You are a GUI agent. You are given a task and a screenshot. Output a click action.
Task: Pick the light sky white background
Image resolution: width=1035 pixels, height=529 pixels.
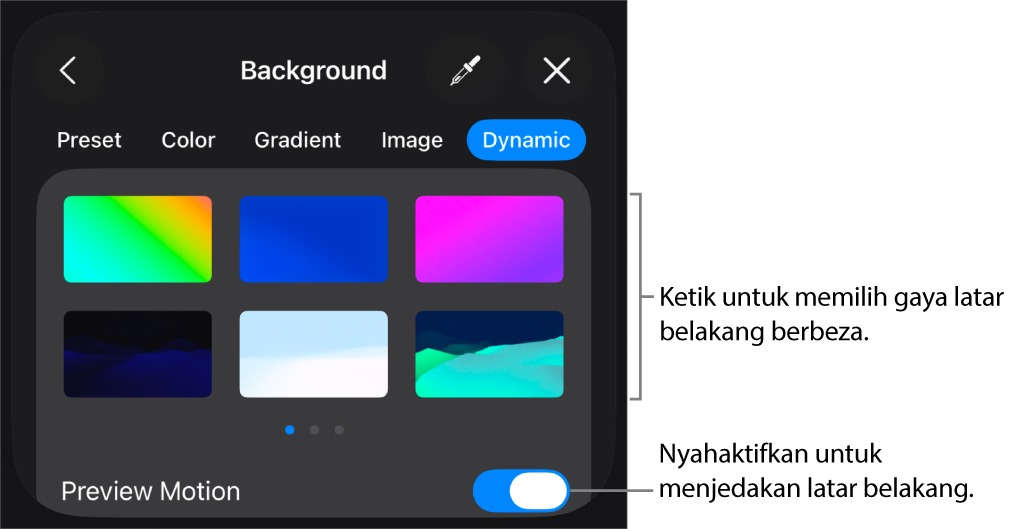314,354
